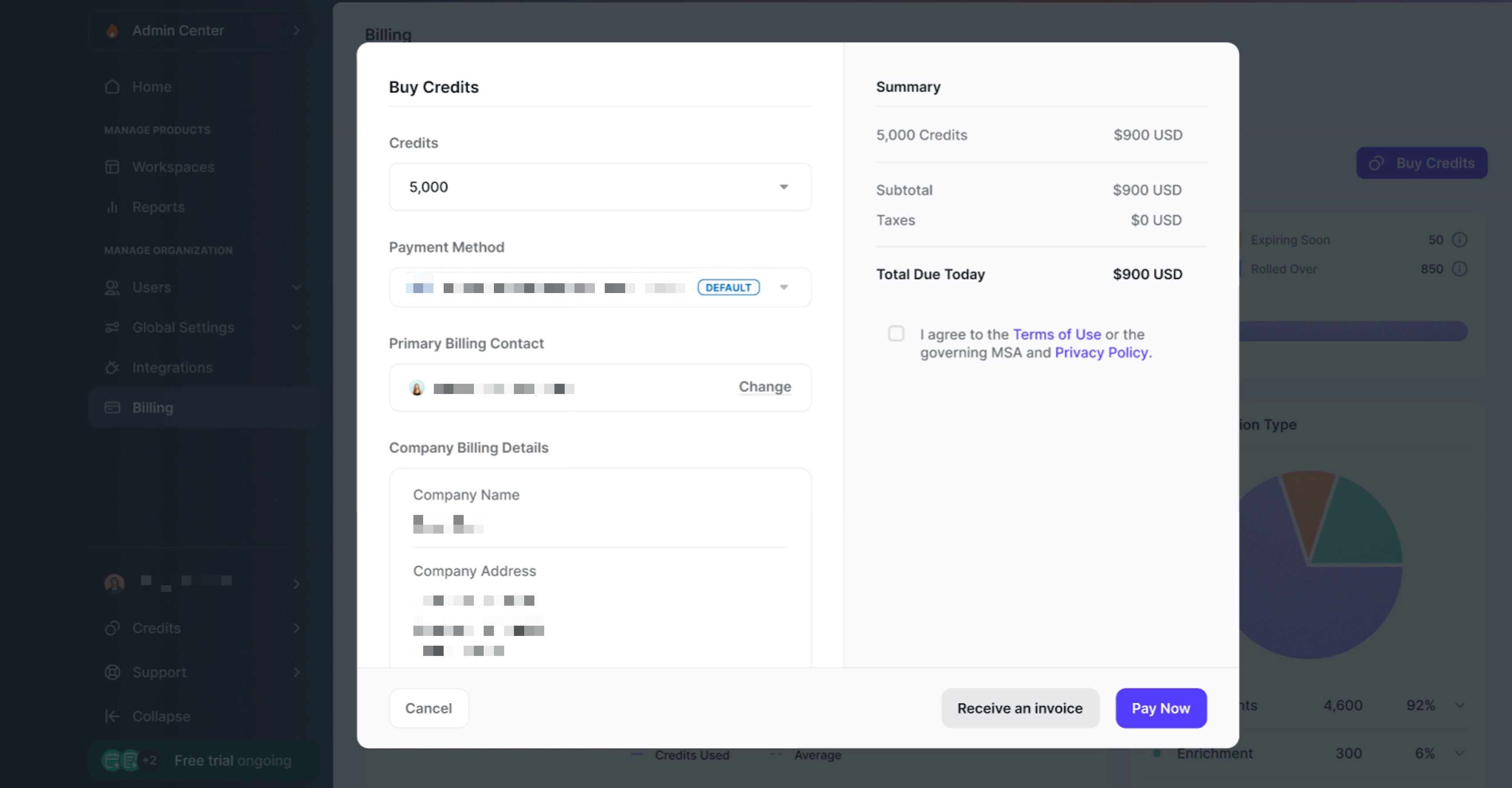Expand the Users menu chevron
The image size is (1512, 788).
296,288
